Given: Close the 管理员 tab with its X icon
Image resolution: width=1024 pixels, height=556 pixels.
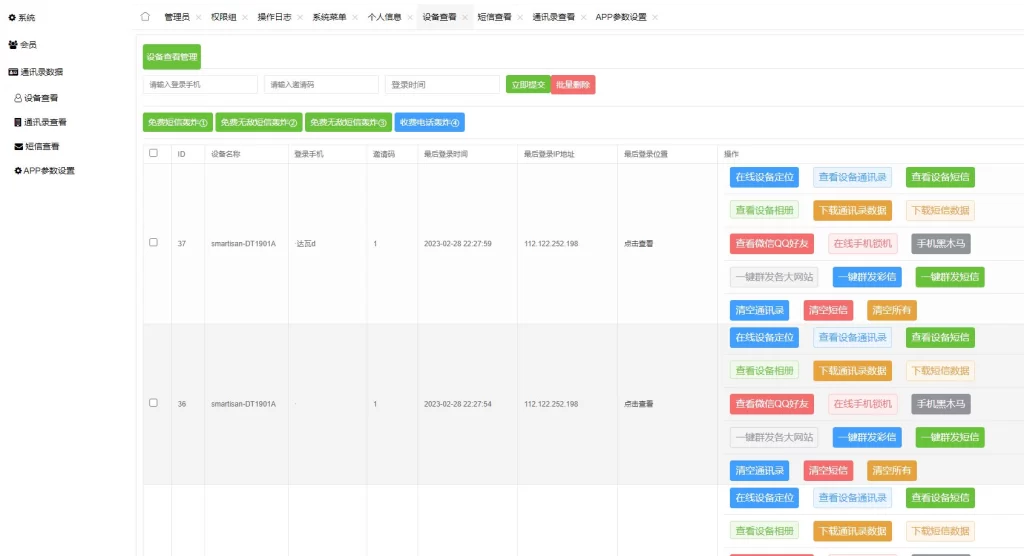Looking at the screenshot, I should click(x=198, y=18).
